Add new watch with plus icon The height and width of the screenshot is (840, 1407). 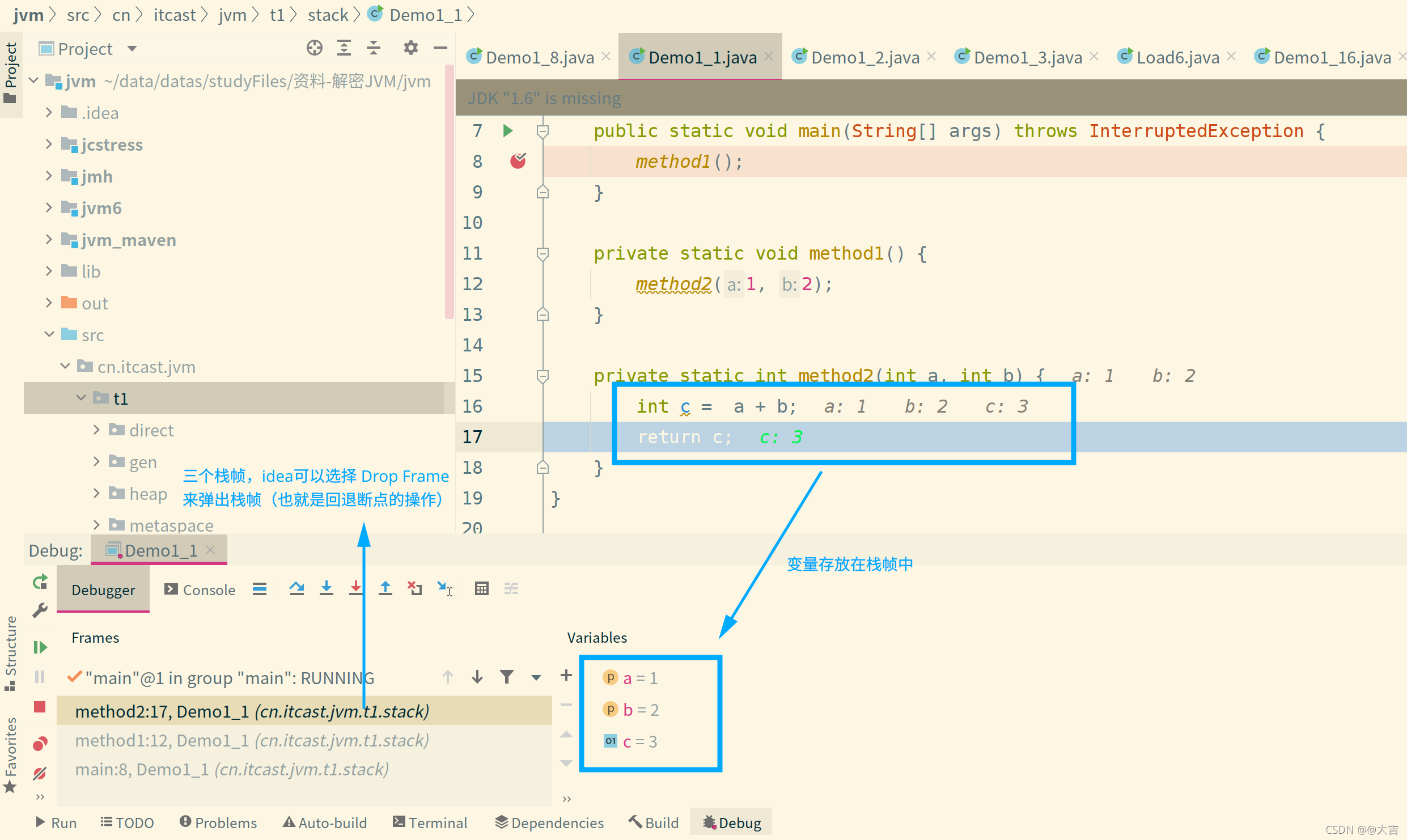coord(566,675)
